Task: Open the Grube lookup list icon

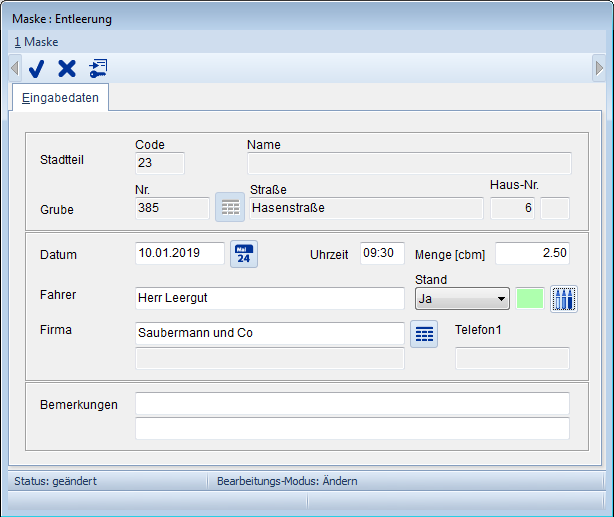Action: 230,208
